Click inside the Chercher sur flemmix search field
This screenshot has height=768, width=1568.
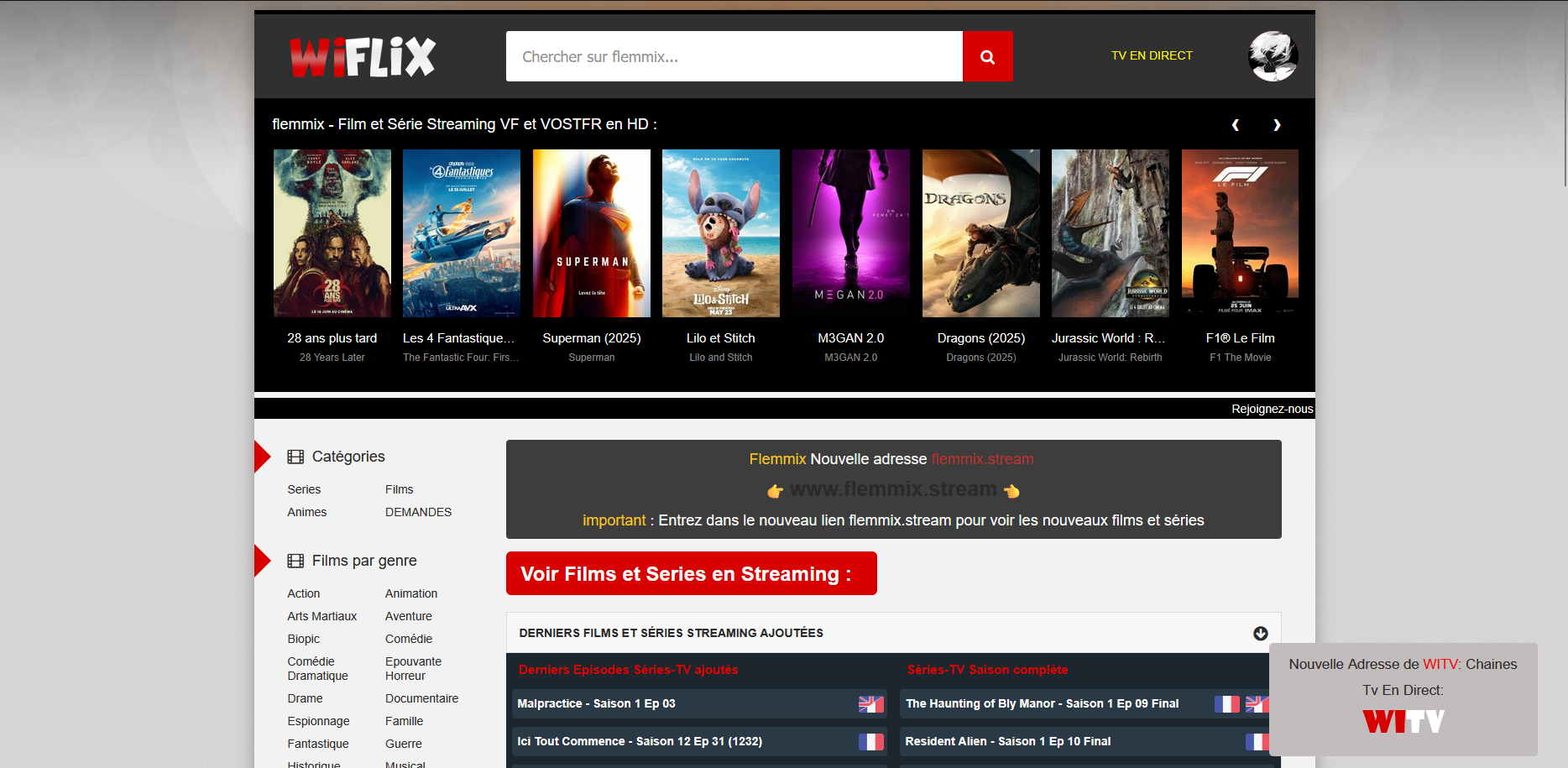coord(734,56)
